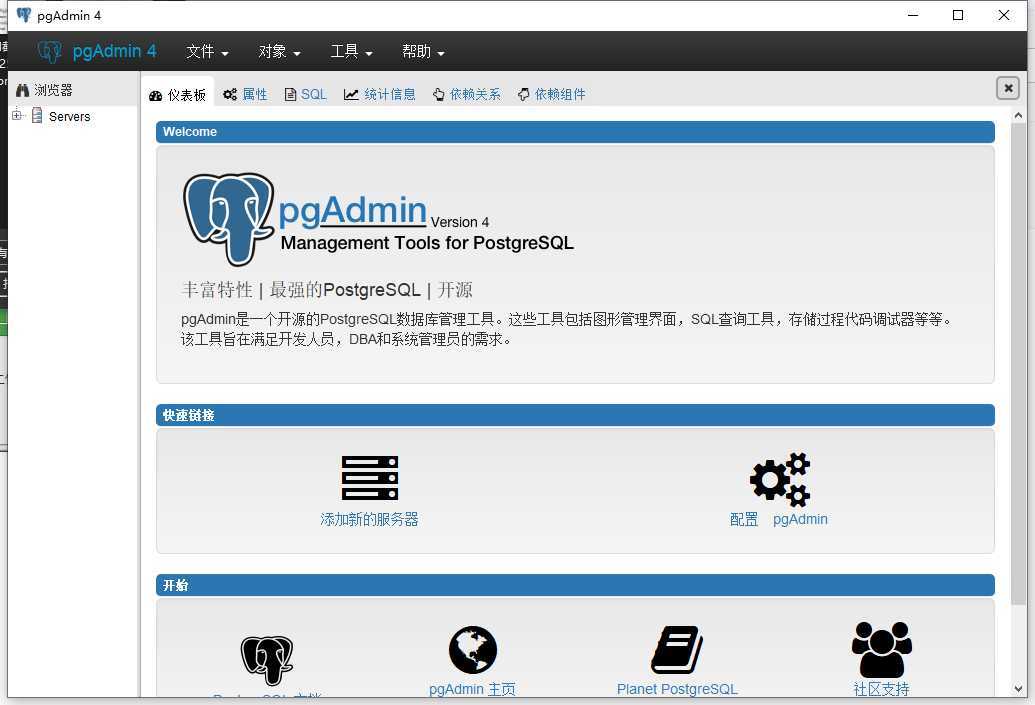Click the Welcome section header
The image size is (1035, 705).
pyautogui.click(x=575, y=131)
